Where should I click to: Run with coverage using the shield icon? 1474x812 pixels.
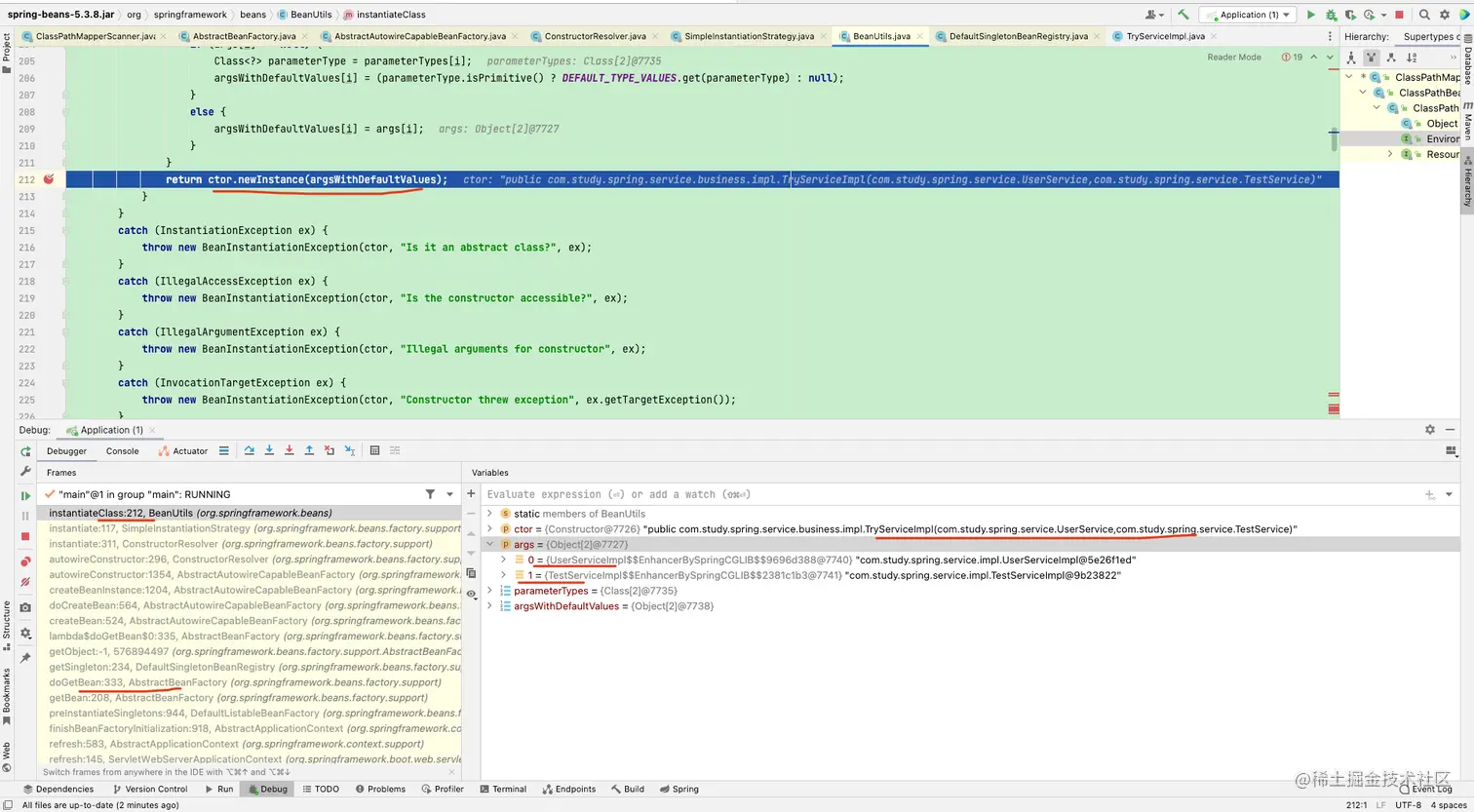point(1349,15)
